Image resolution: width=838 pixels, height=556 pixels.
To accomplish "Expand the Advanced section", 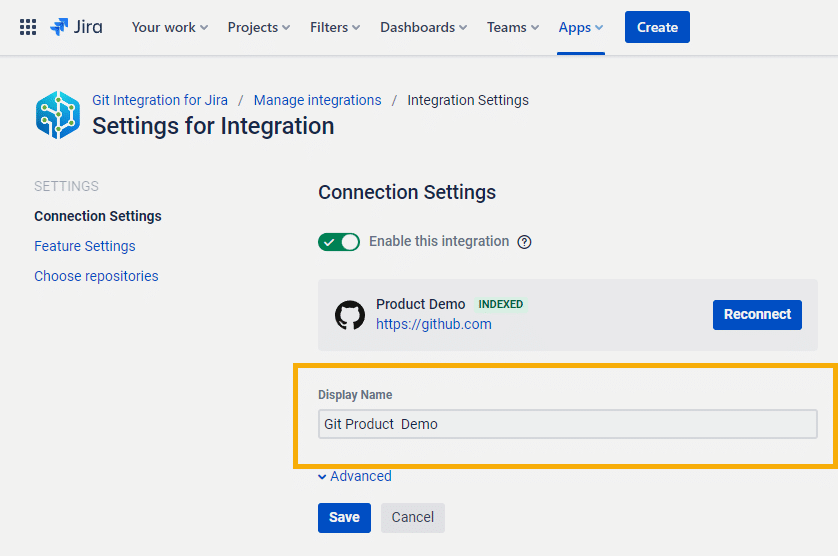I will [x=355, y=476].
